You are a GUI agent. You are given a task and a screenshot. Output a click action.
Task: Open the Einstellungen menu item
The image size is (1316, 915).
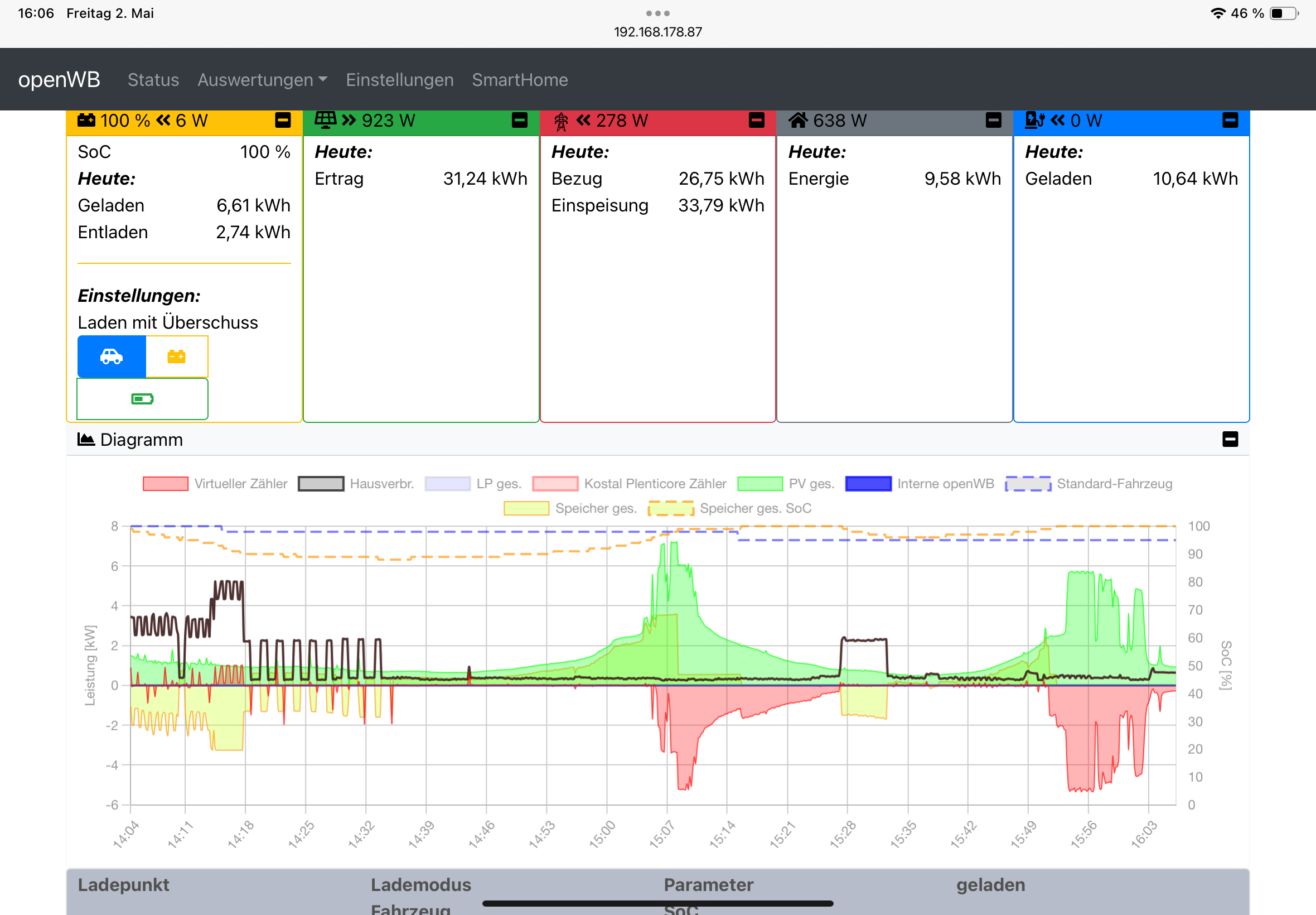click(x=399, y=80)
